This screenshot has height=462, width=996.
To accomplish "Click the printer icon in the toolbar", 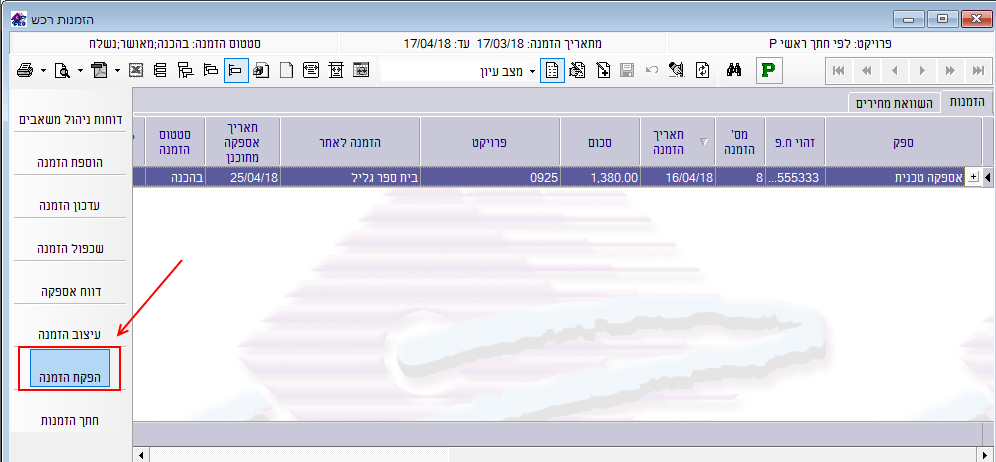I will point(24,70).
